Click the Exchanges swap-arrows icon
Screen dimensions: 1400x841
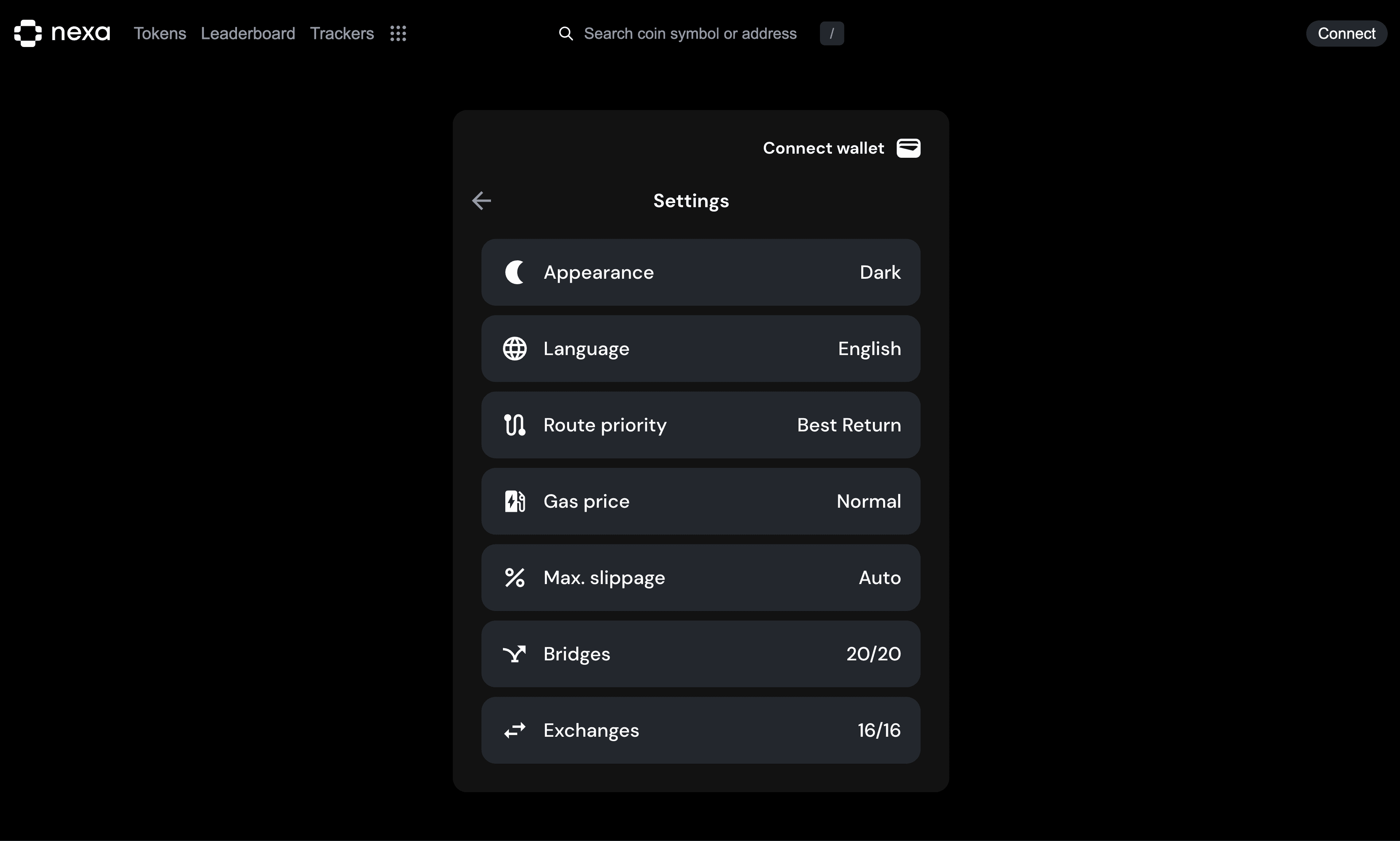coord(515,731)
